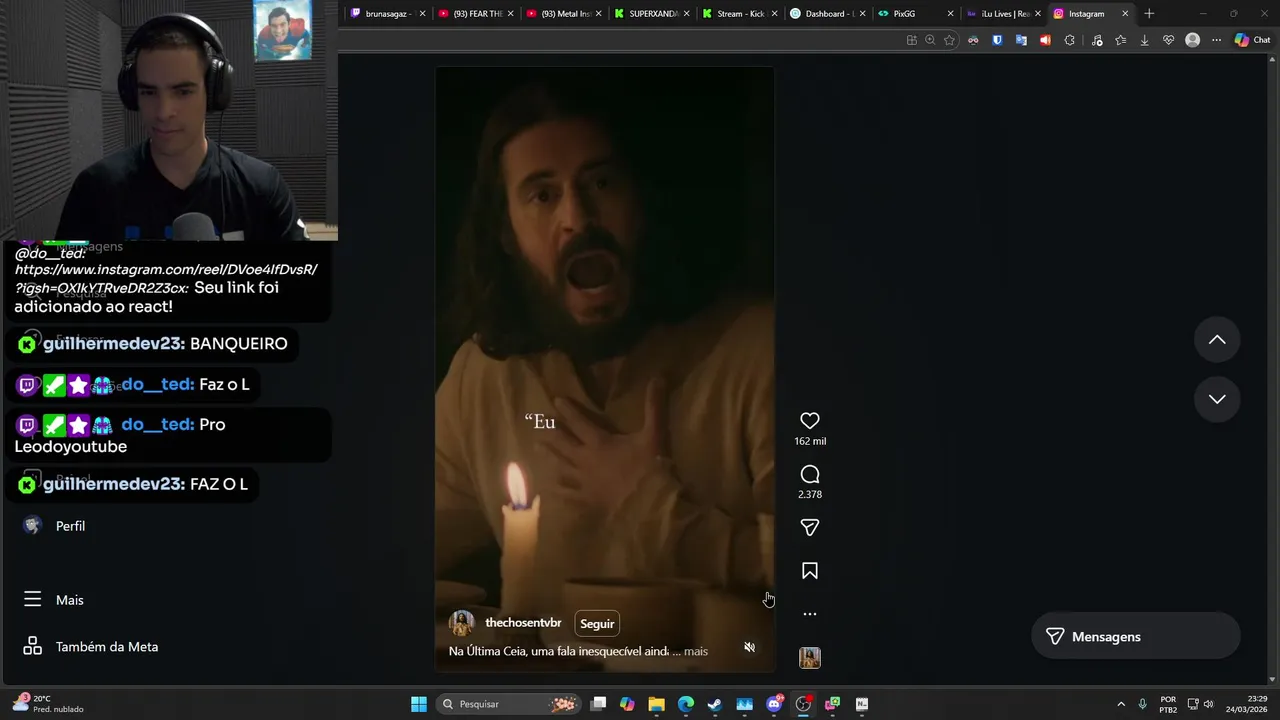Click the 162 mil likes count
The width and height of the screenshot is (1280, 720).
[810, 441]
